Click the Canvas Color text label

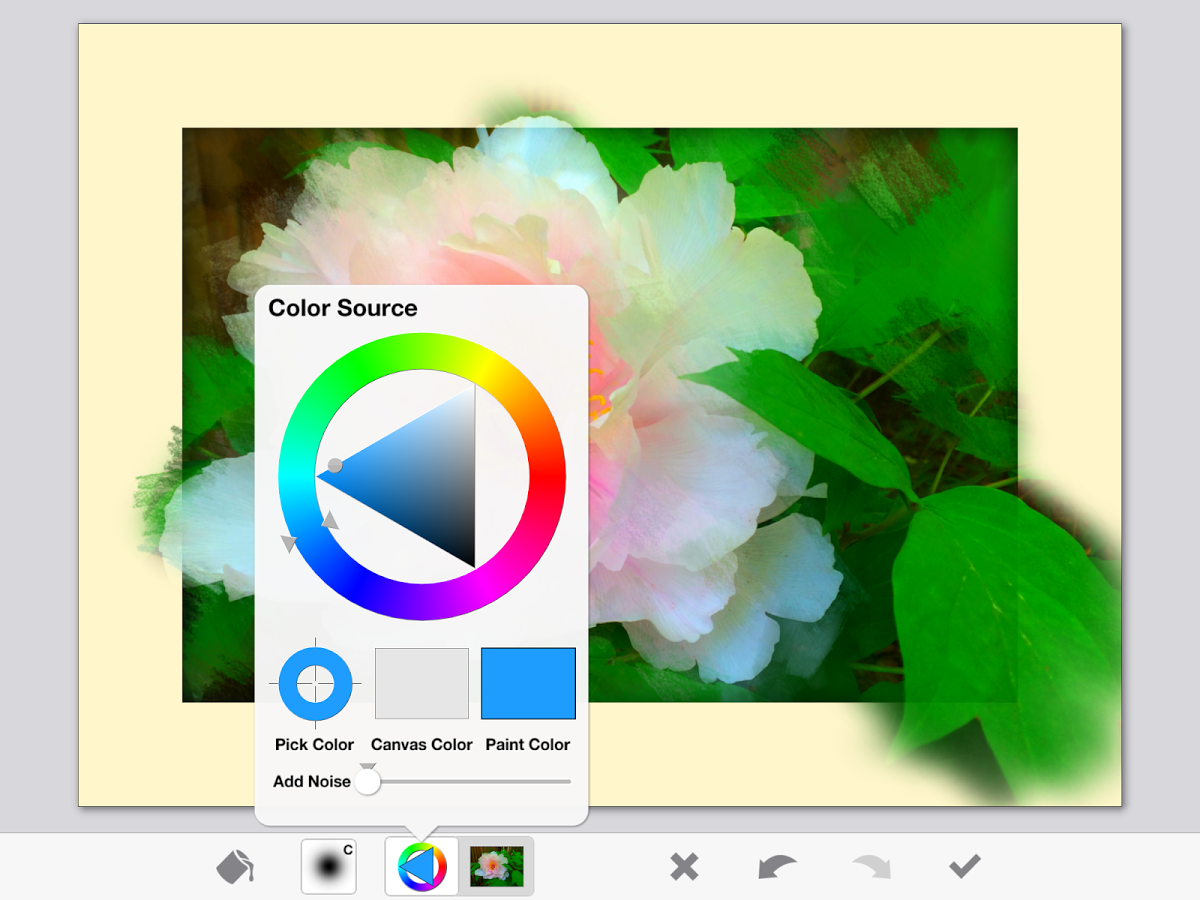click(421, 744)
